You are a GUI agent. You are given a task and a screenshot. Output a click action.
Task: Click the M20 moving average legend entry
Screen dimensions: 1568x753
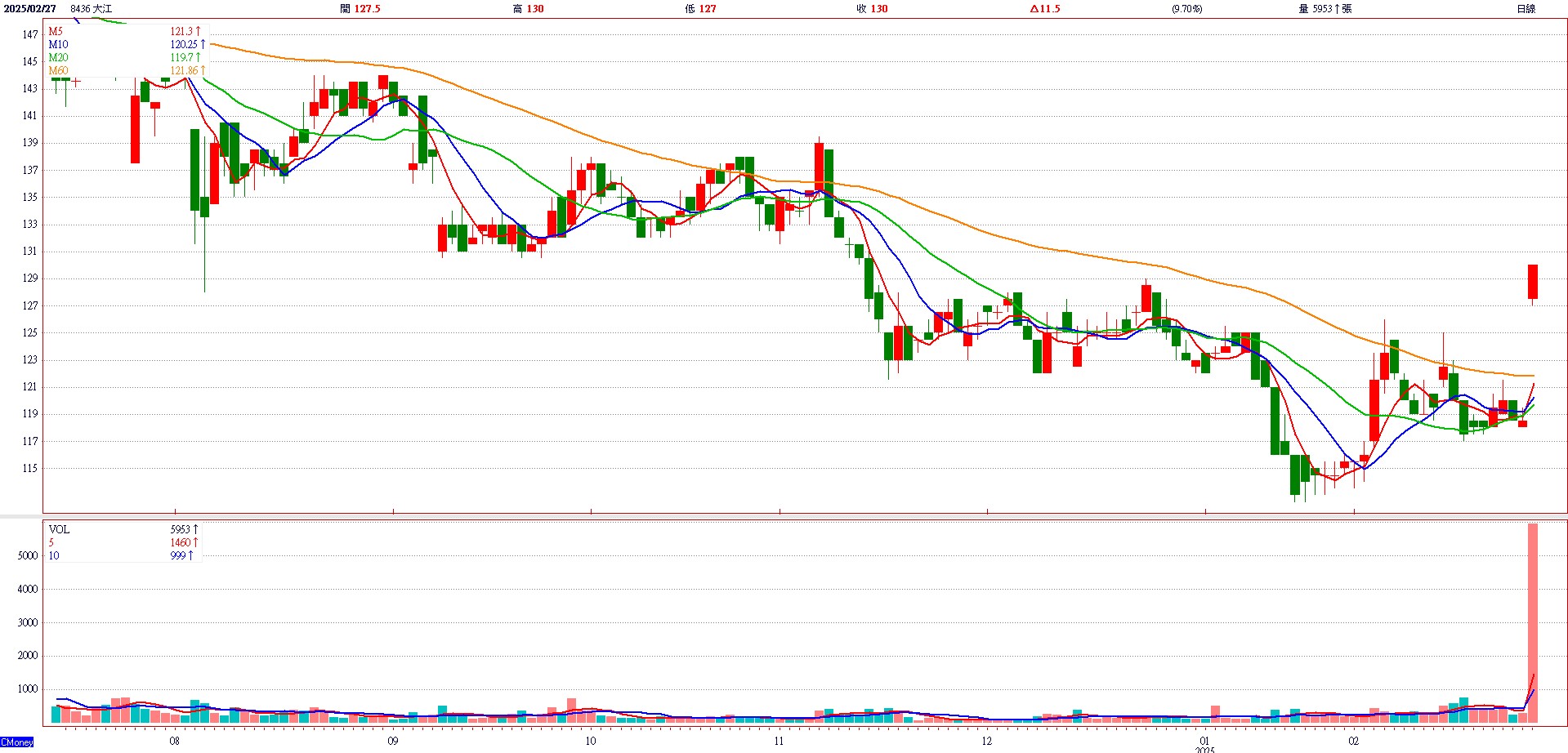pos(59,57)
